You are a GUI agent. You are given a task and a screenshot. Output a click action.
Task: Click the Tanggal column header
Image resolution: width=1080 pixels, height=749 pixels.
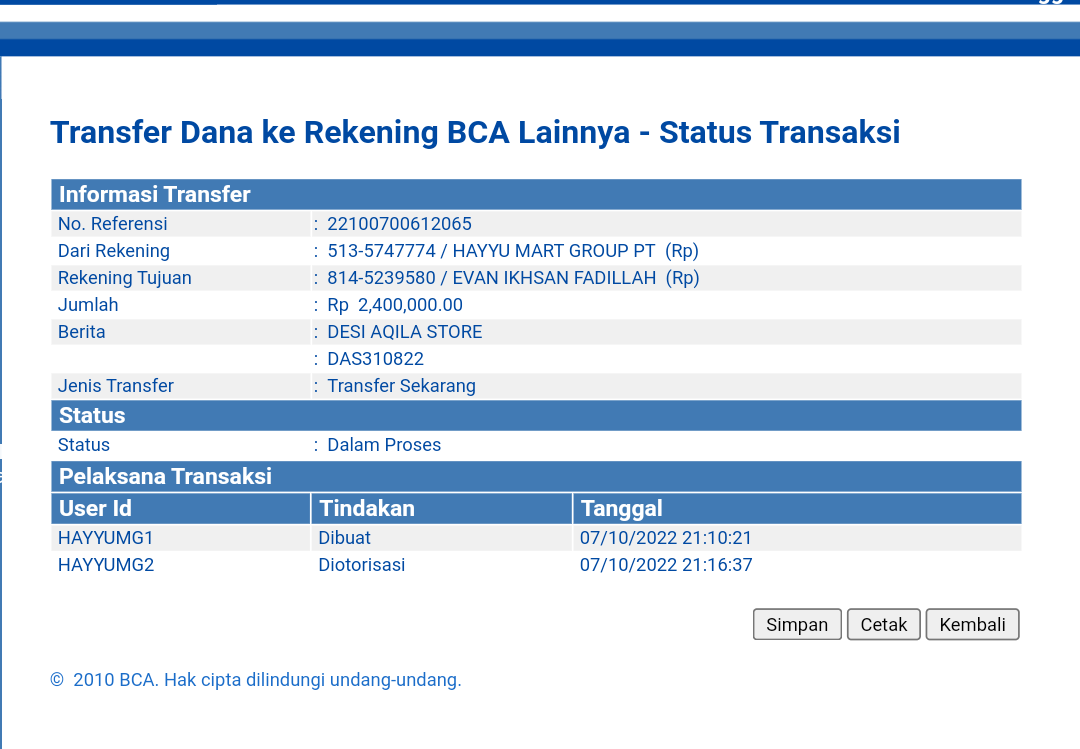621,508
